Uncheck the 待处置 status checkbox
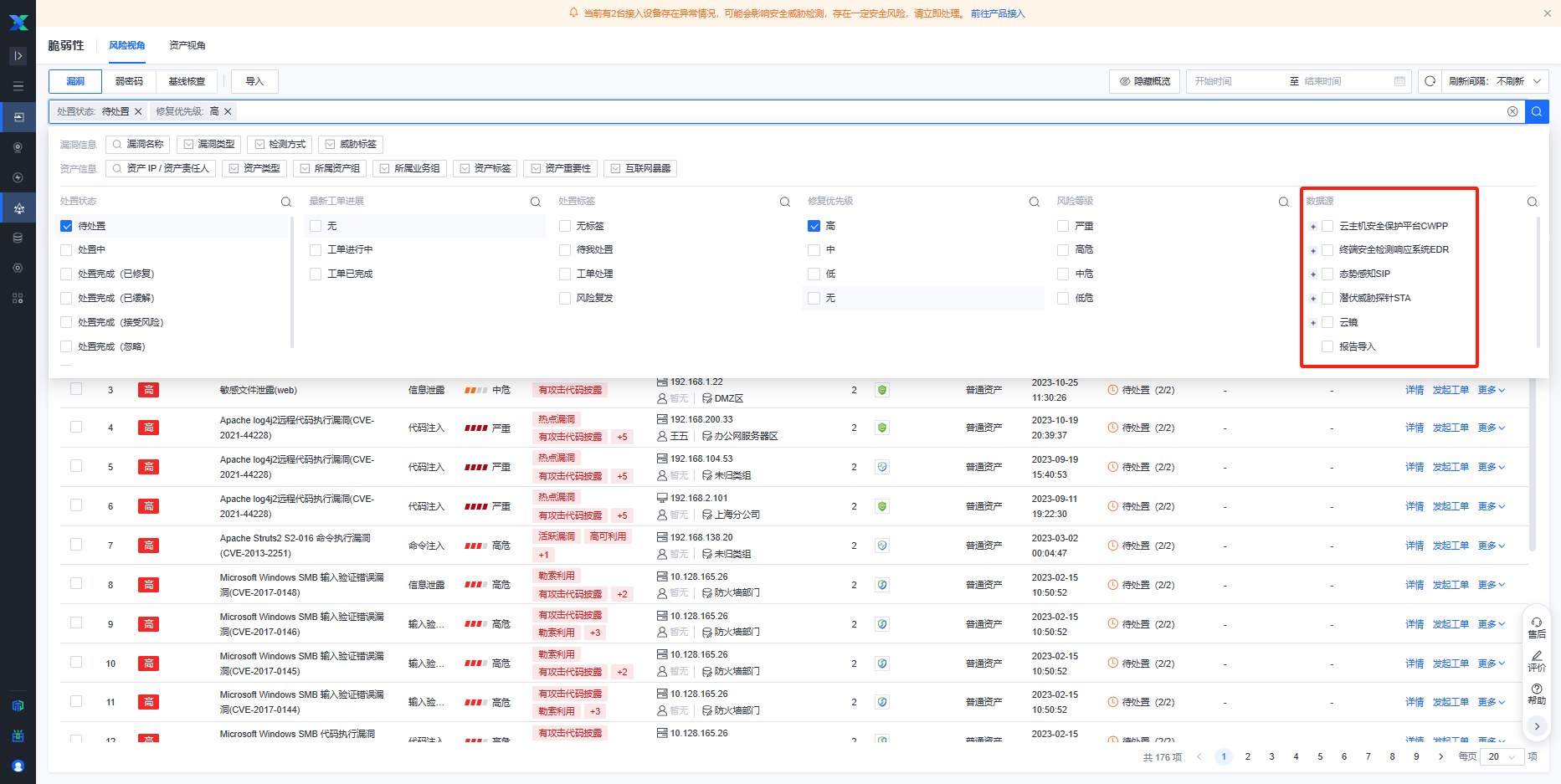Screen dimensions: 1561x784 click(x=66, y=226)
